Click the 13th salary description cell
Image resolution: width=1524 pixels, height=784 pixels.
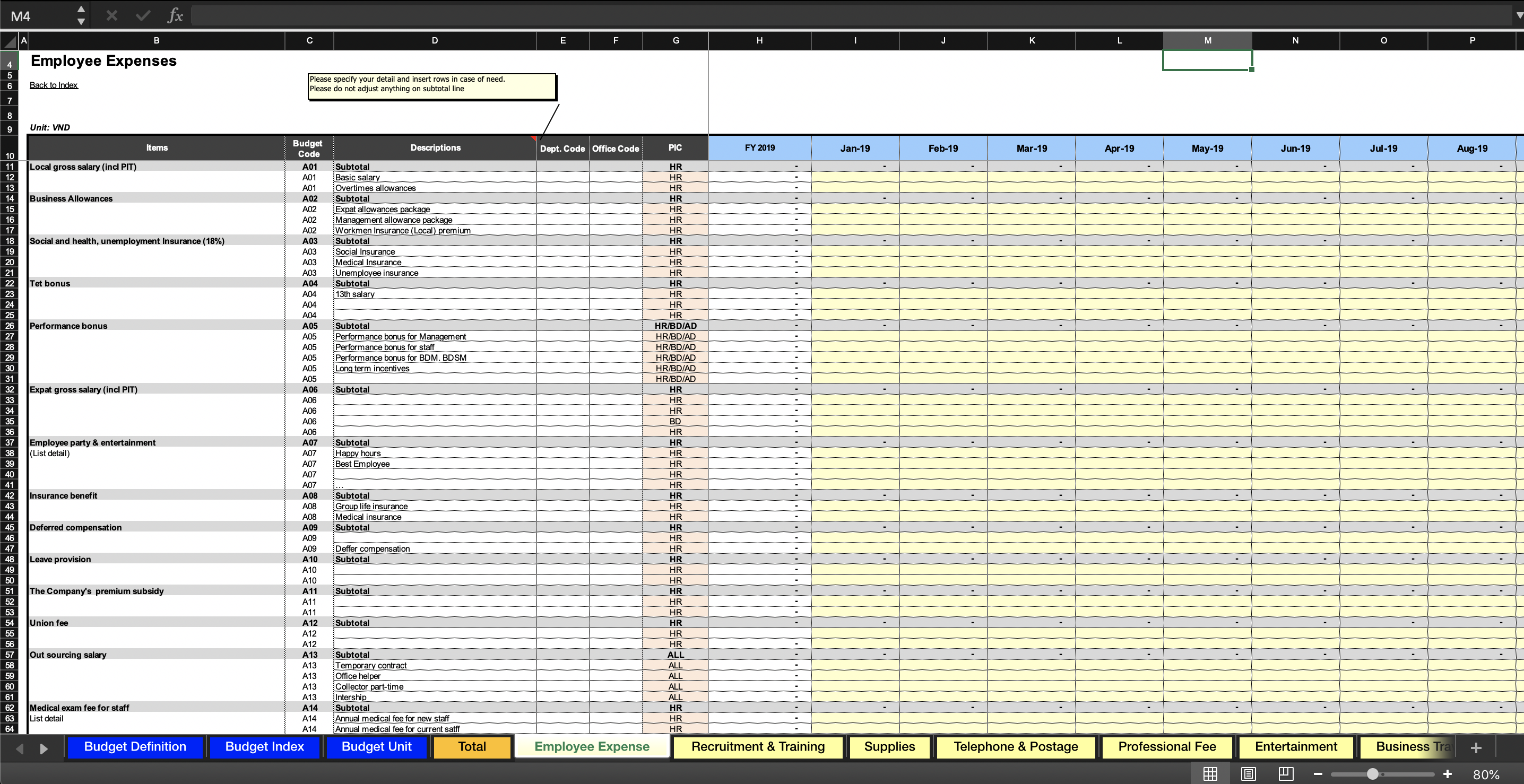point(435,294)
